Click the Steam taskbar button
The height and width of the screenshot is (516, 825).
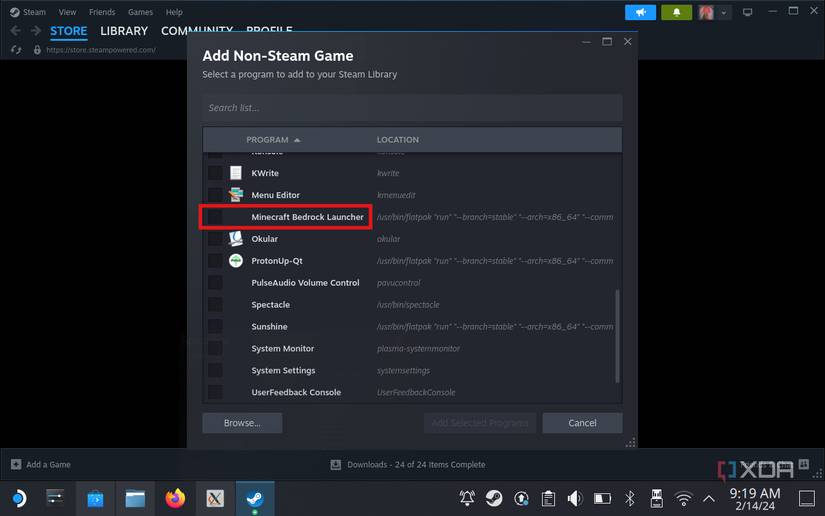[255, 498]
